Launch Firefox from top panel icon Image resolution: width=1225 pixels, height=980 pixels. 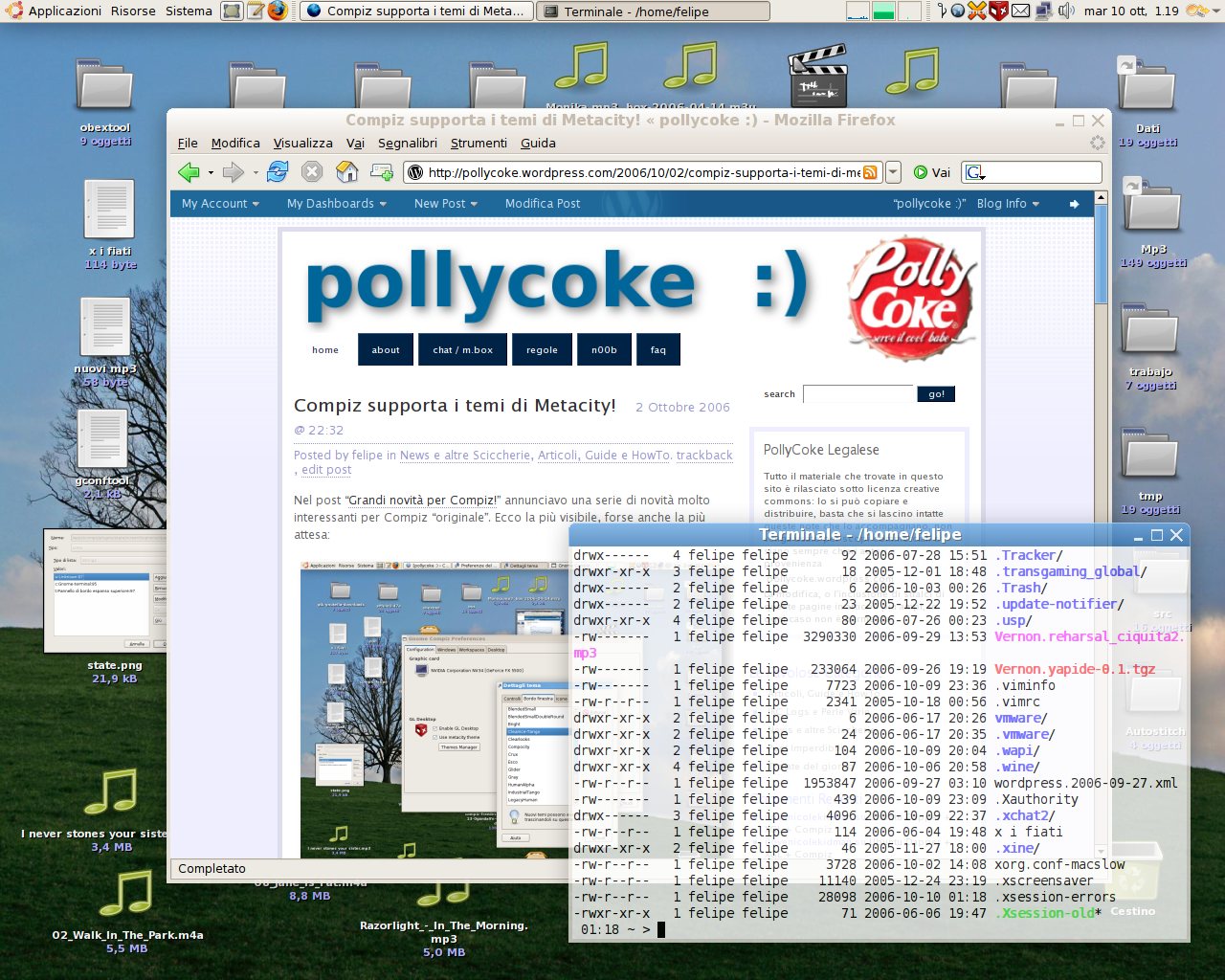coord(277,11)
